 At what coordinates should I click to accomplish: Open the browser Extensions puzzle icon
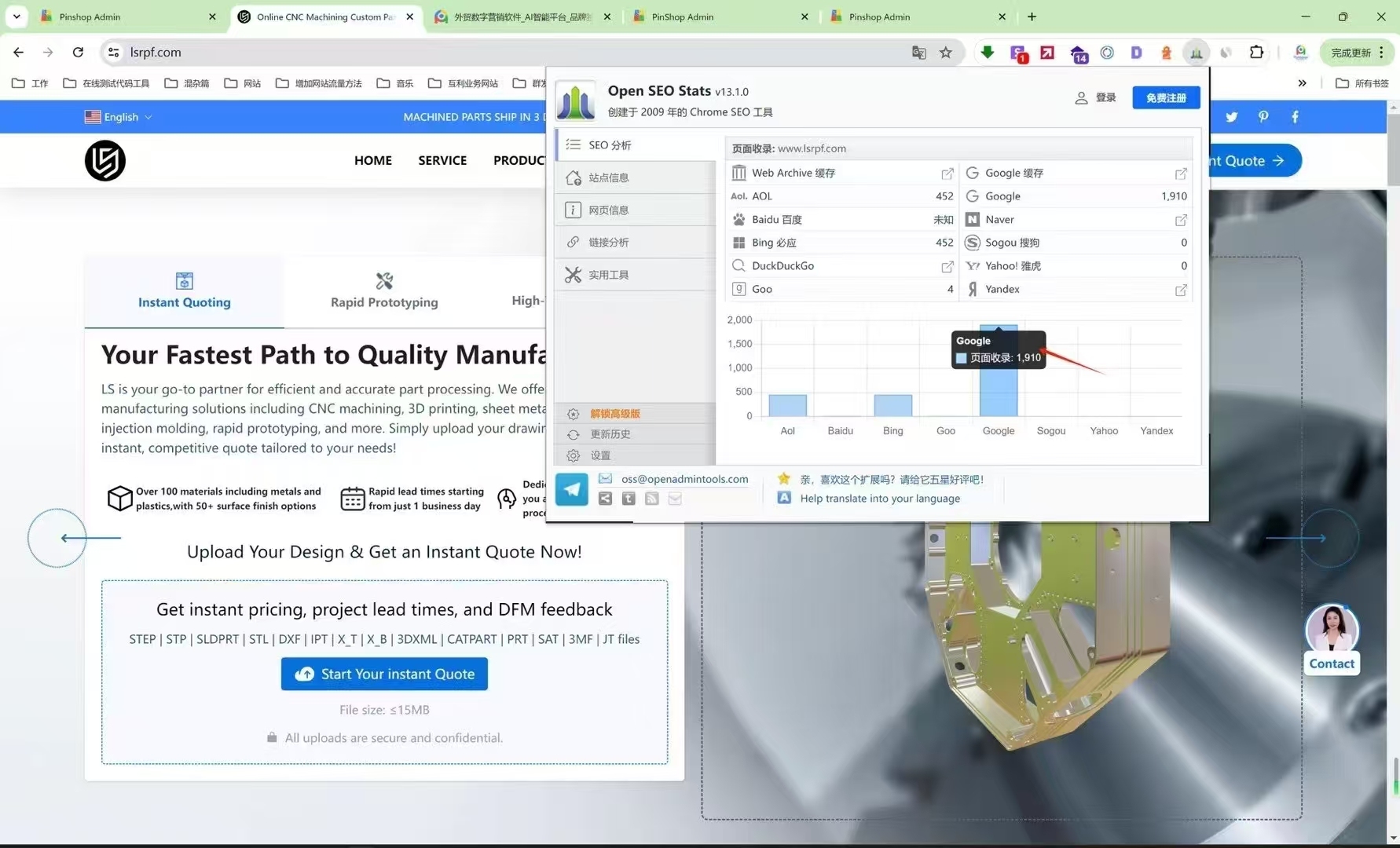click(x=1256, y=53)
